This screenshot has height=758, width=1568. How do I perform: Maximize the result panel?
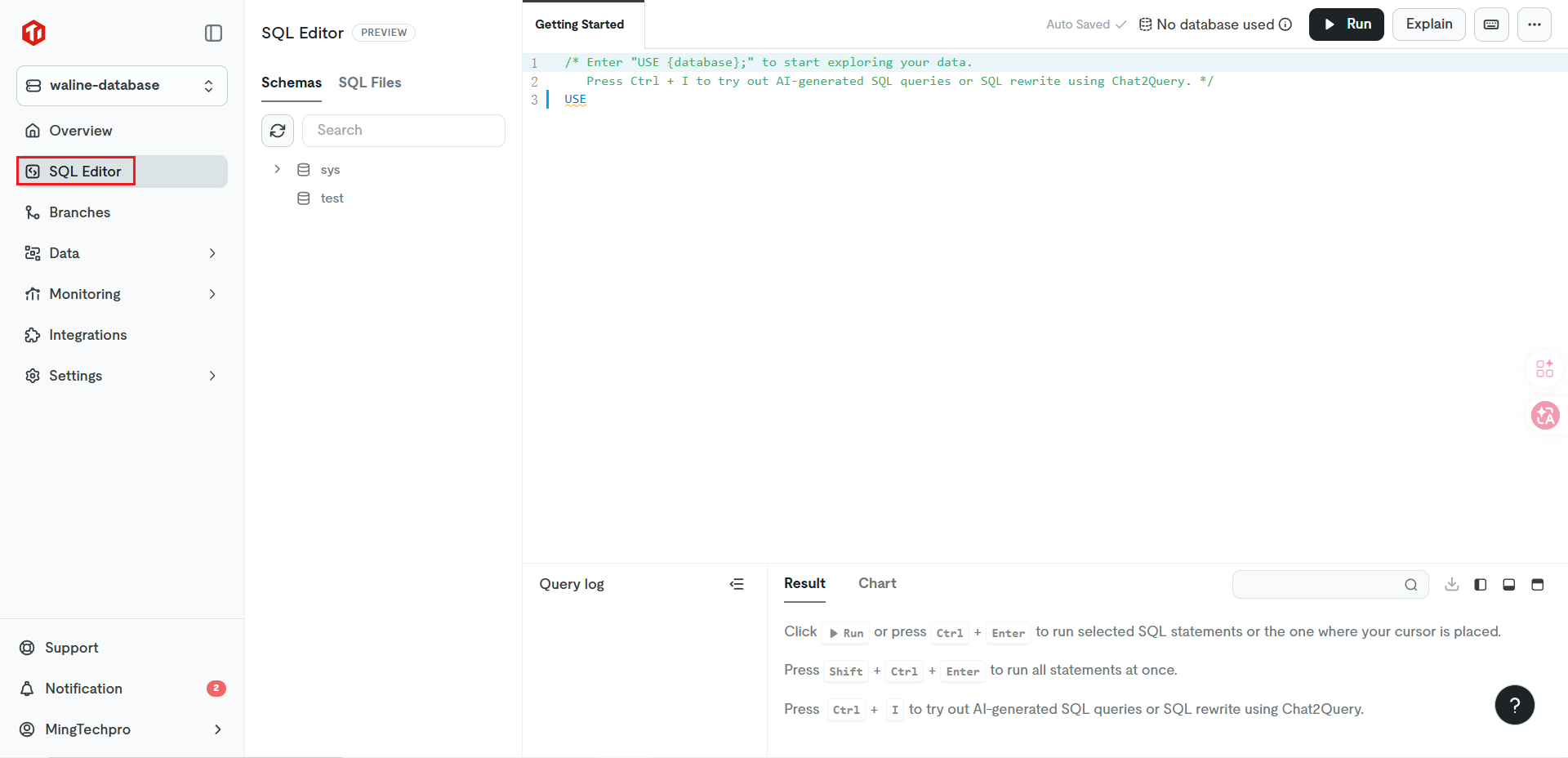click(x=1538, y=584)
